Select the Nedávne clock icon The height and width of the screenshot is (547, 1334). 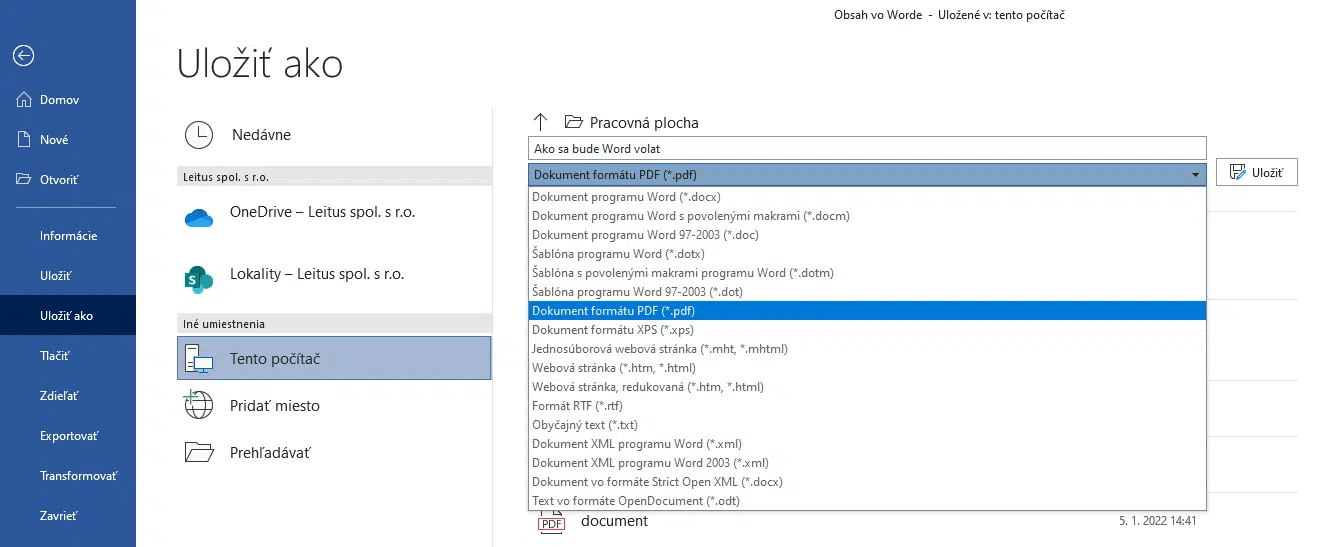200,135
